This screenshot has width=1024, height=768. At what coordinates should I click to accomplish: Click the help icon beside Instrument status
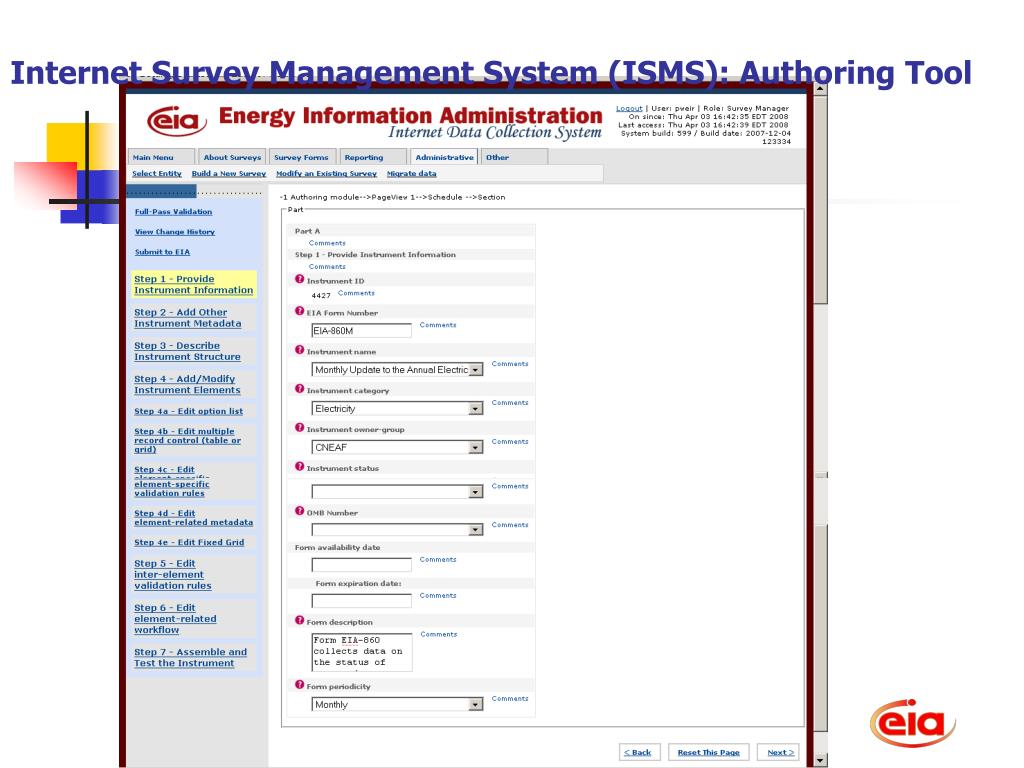(x=300, y=466)
